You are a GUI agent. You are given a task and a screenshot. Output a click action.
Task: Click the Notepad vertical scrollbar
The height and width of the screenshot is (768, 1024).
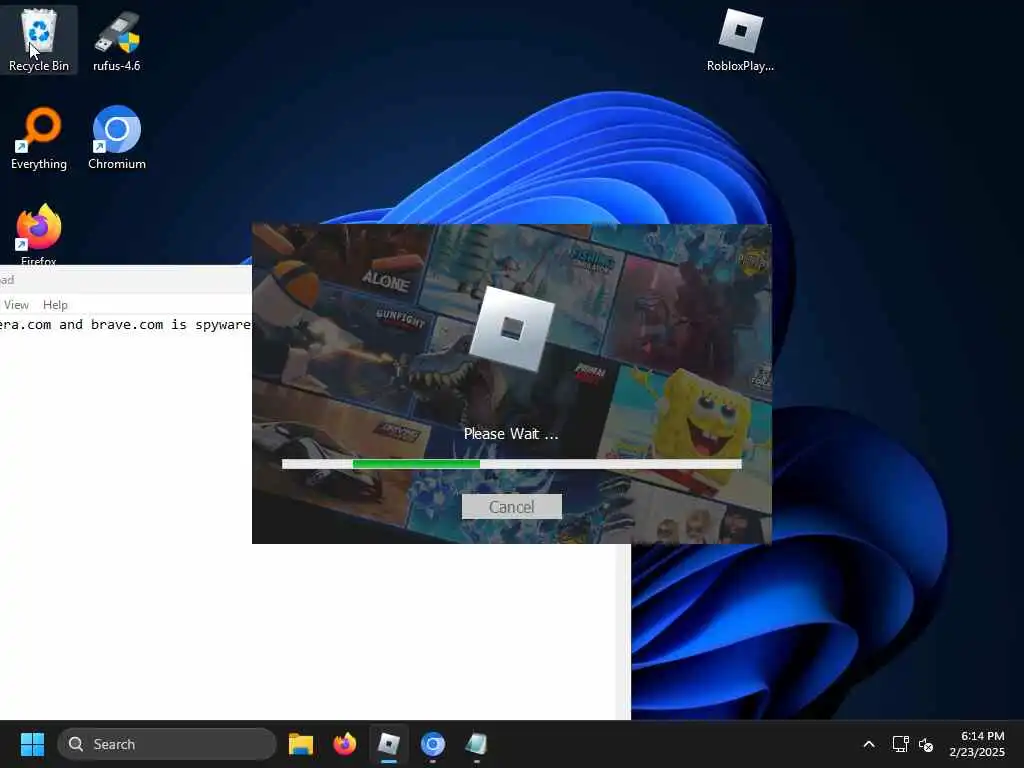point(623,631)
